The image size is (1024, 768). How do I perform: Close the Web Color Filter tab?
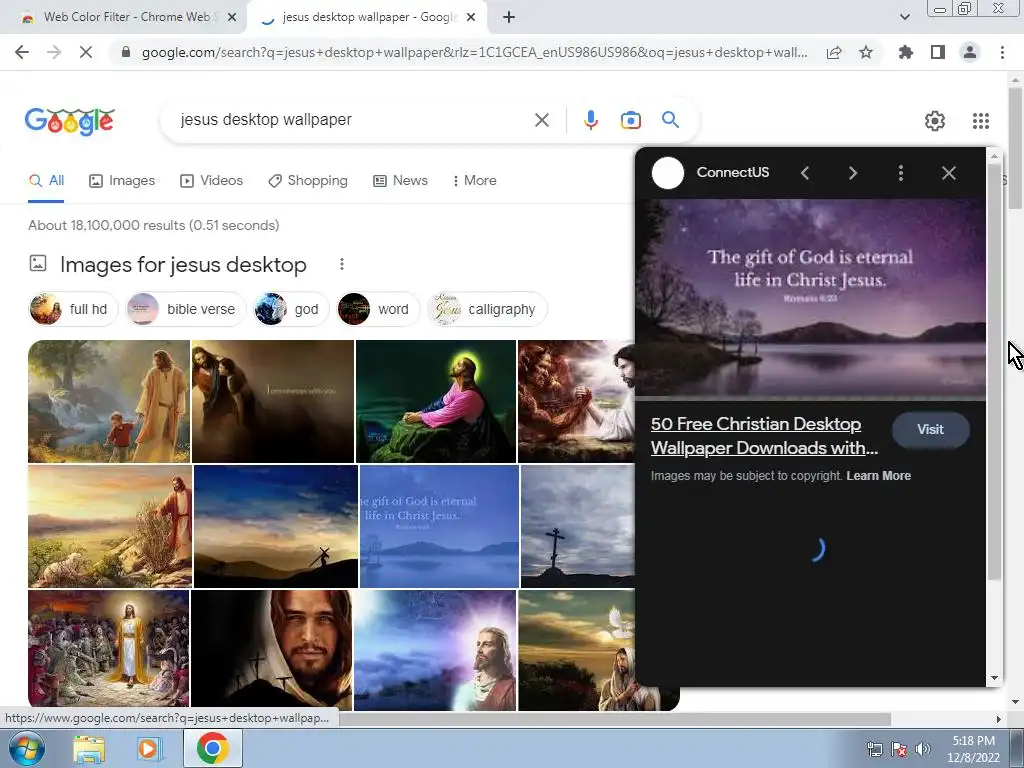pos(232,18)
